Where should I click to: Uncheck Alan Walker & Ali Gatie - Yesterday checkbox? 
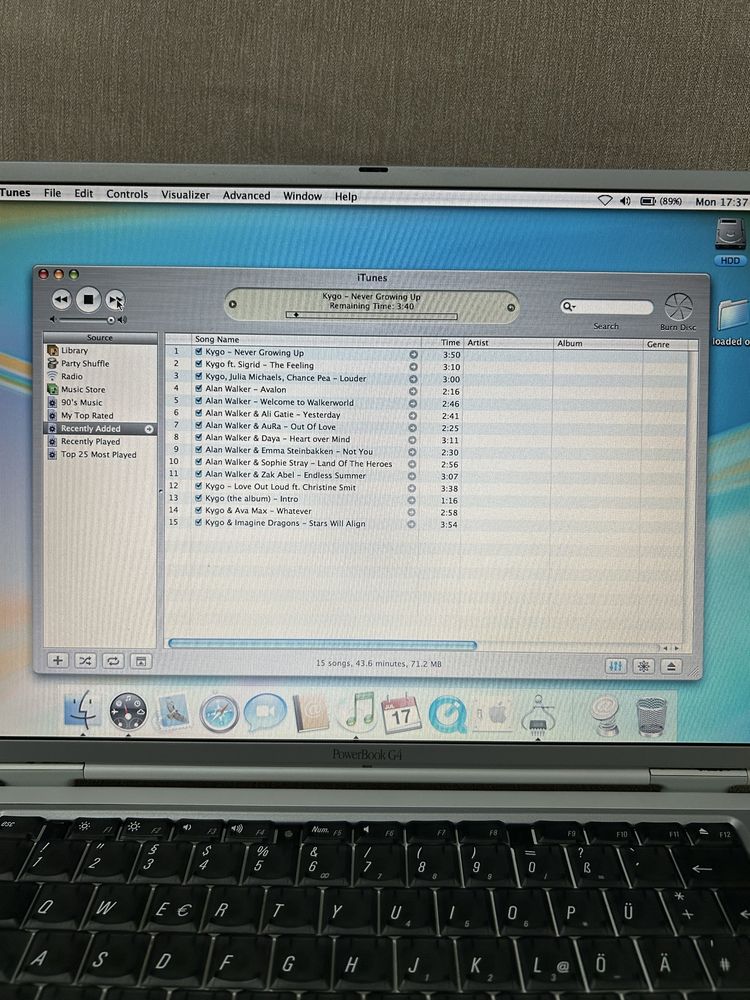click(199, 413)
